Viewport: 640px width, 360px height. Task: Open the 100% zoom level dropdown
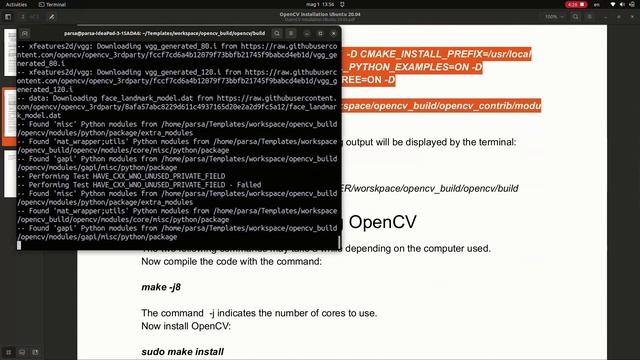[x=554, y=17]
